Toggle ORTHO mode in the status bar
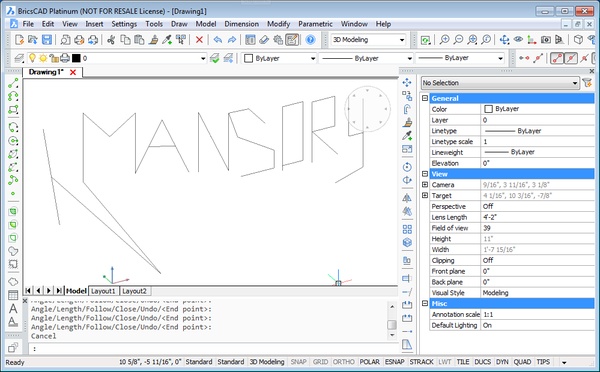This screenshot has width=600, height=372. [x=343, y=362]
